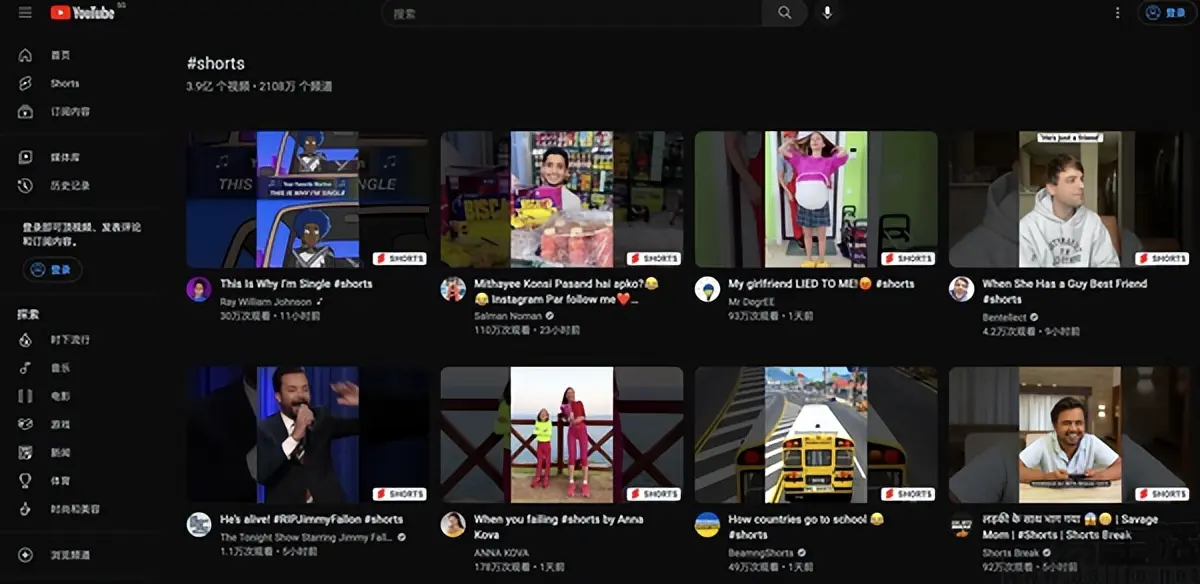Click the sidebar sign-in (登录) button
The height and width of the screenshot is (584, 1200).
(x=52, y=269)
